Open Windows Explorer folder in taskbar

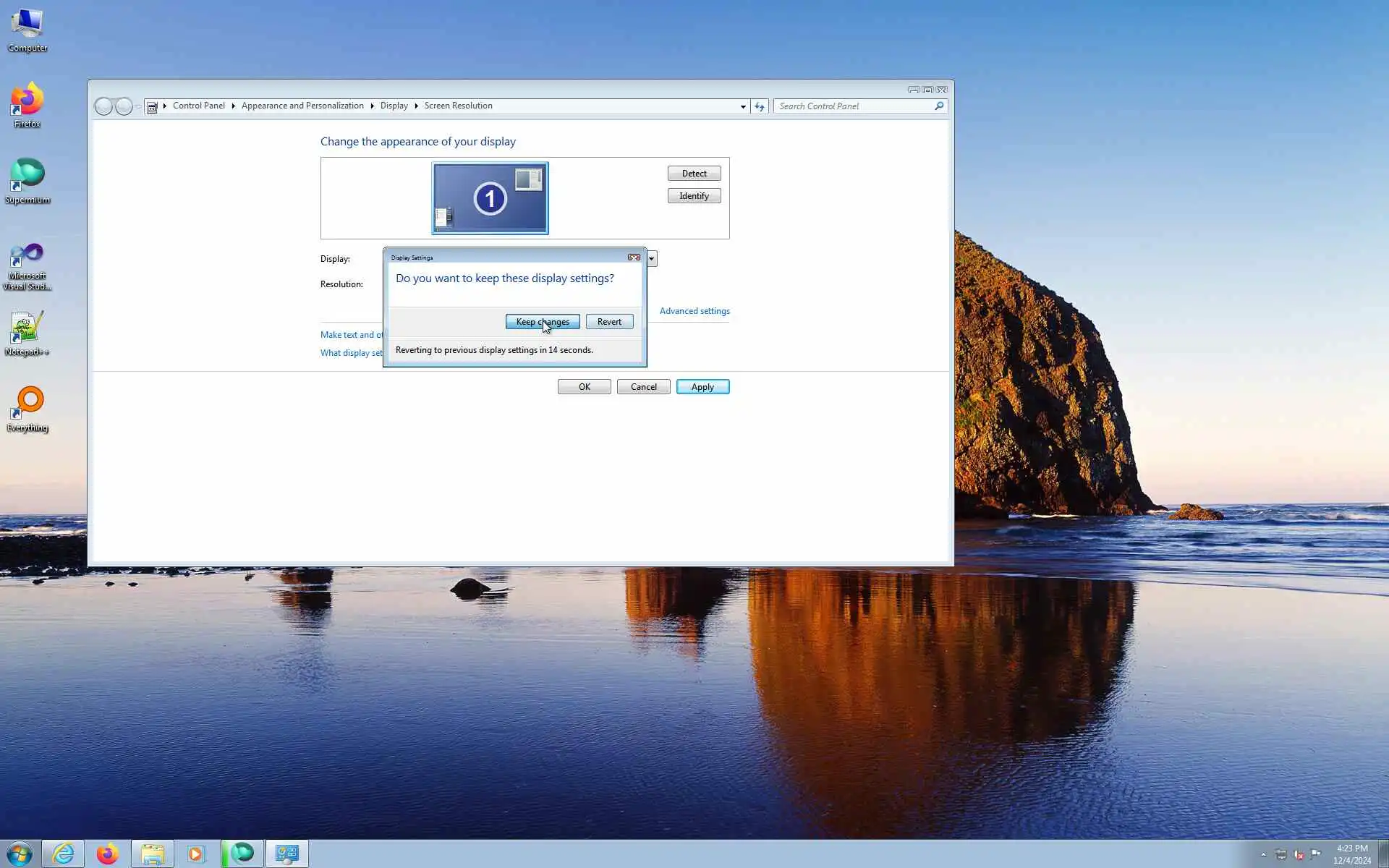click(x=152, y=854)
